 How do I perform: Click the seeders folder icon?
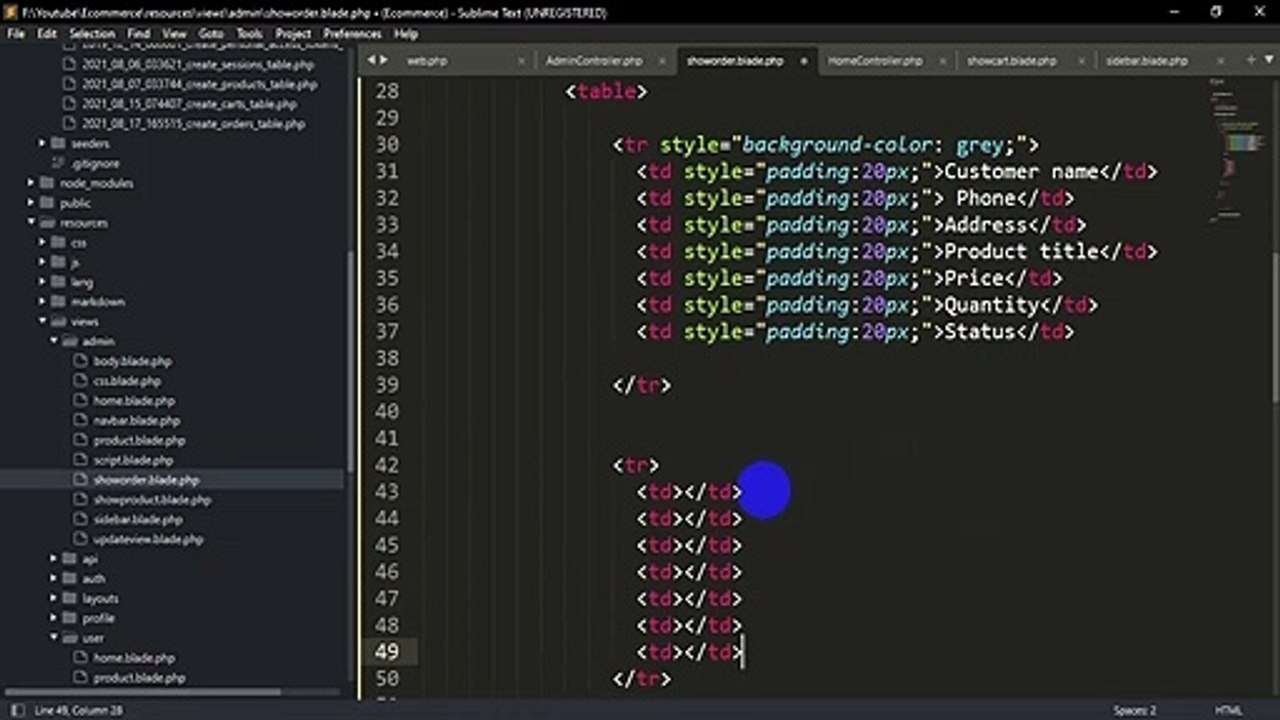(x=59, y=143)
